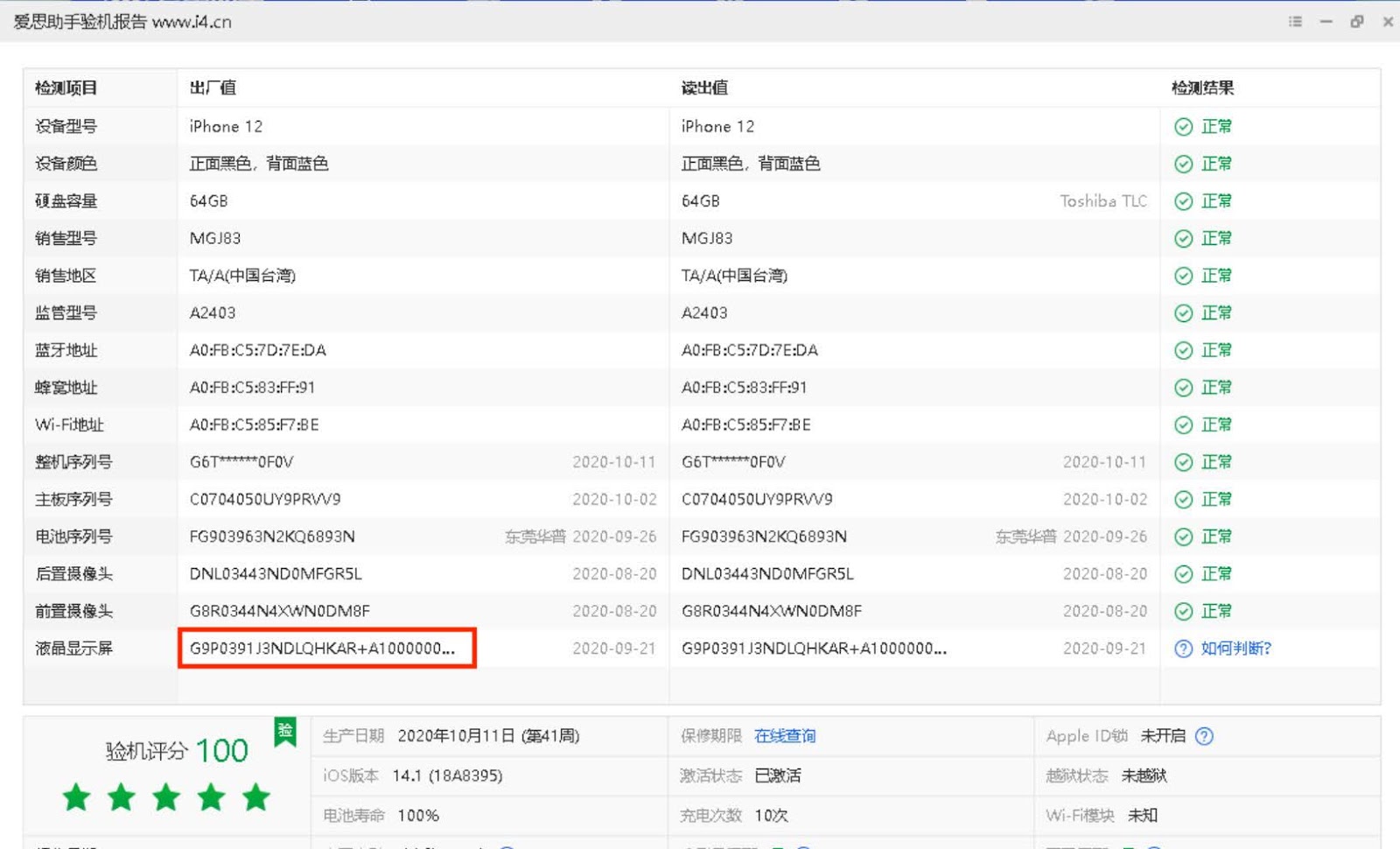This screenshot has width=1400, height=849.
Task: Click help icon next to Apple ID锁
Action: click(1204, 736)
